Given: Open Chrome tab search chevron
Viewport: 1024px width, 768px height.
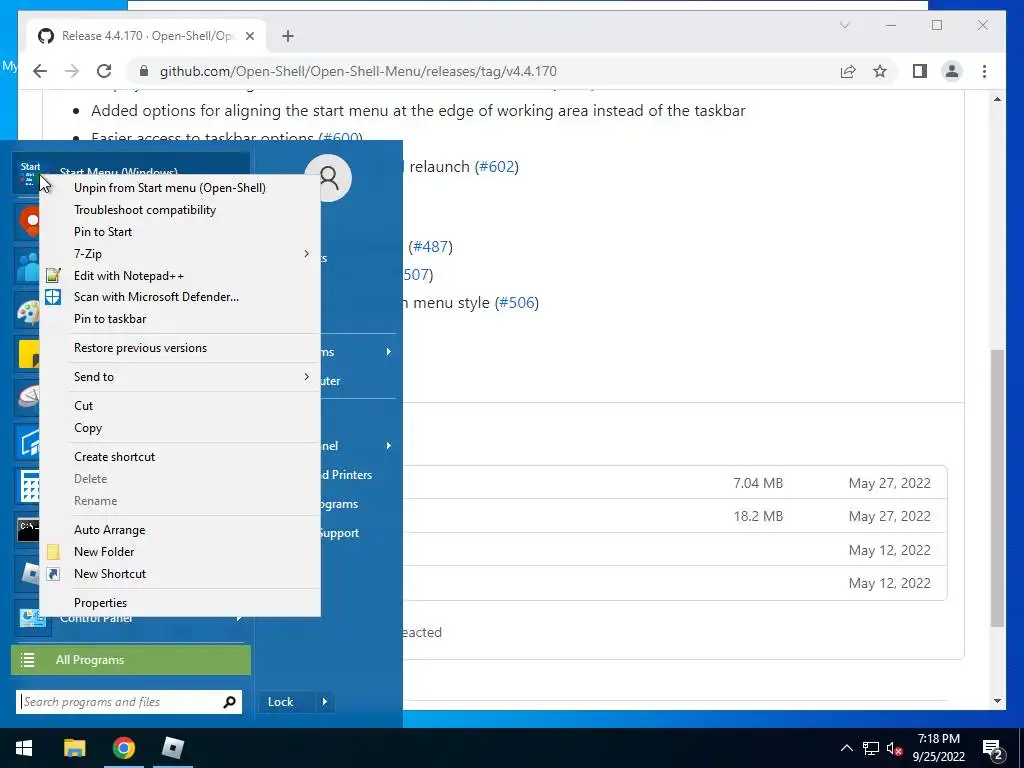Looking at the screenshot, I should tap(844, 25).
